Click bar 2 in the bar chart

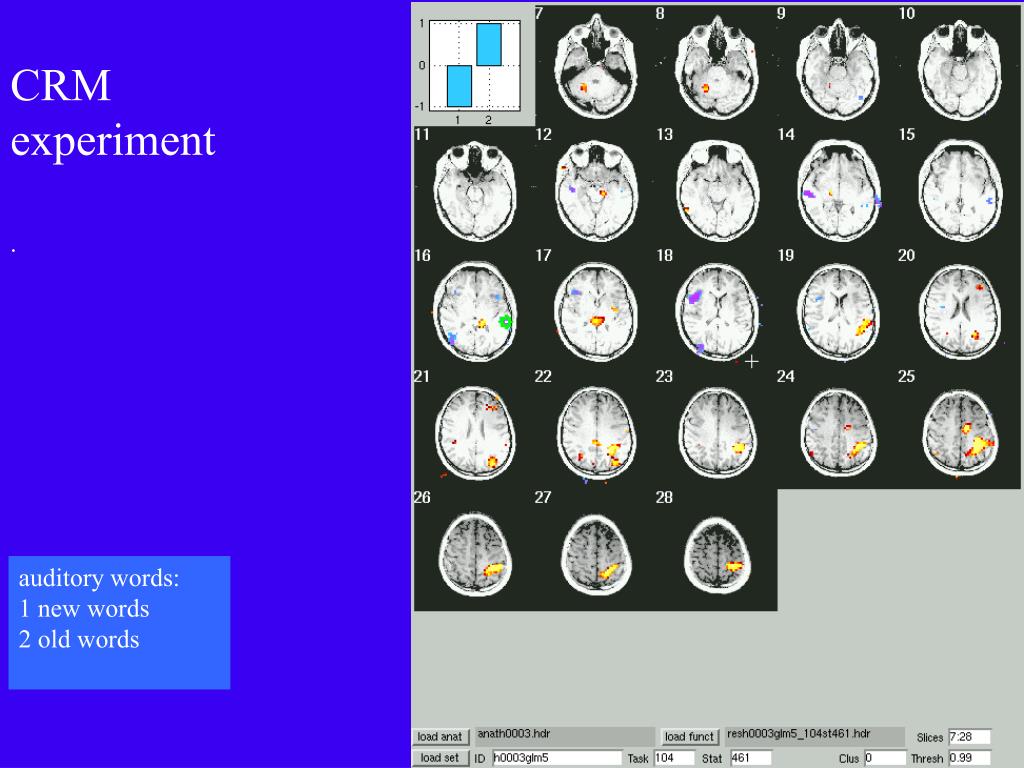[488, 44]
